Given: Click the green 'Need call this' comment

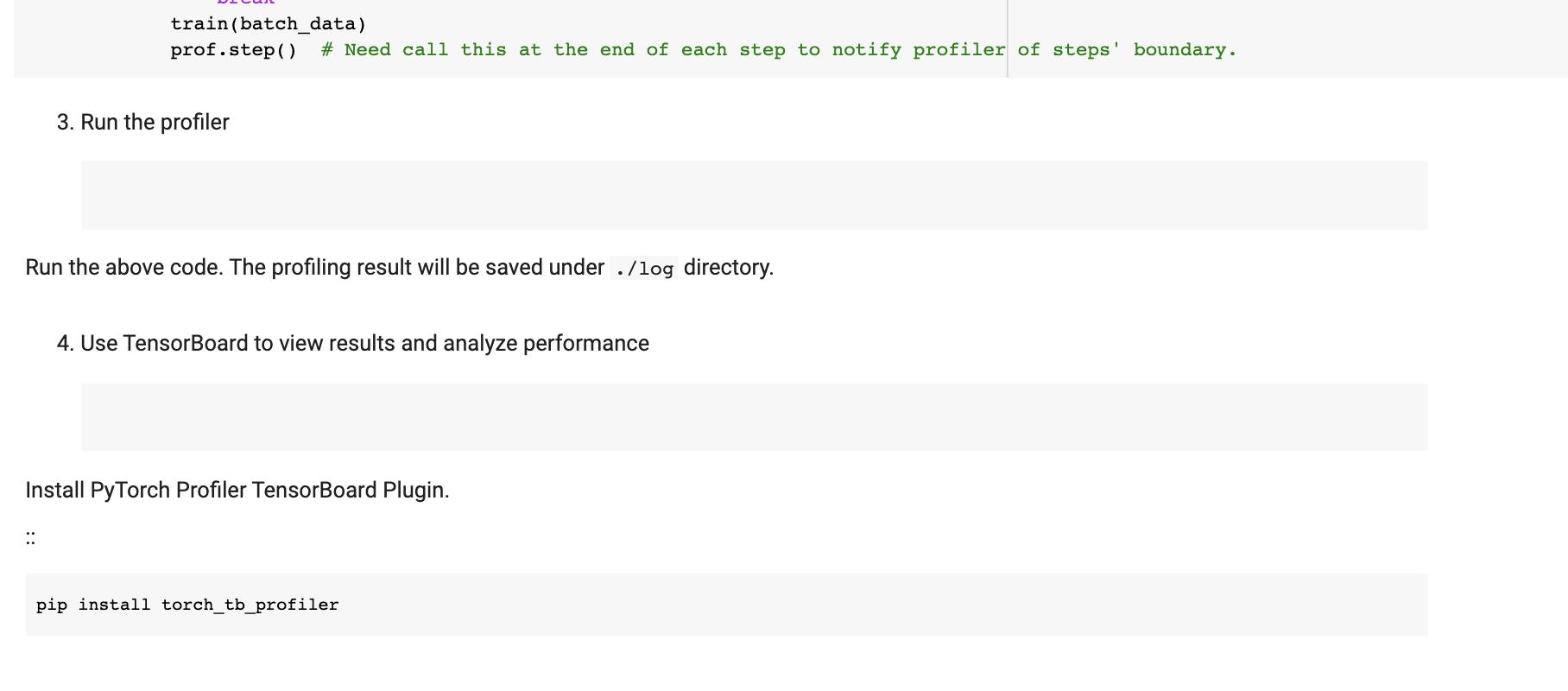Looking at the screenshot, I should click(396, 50).
